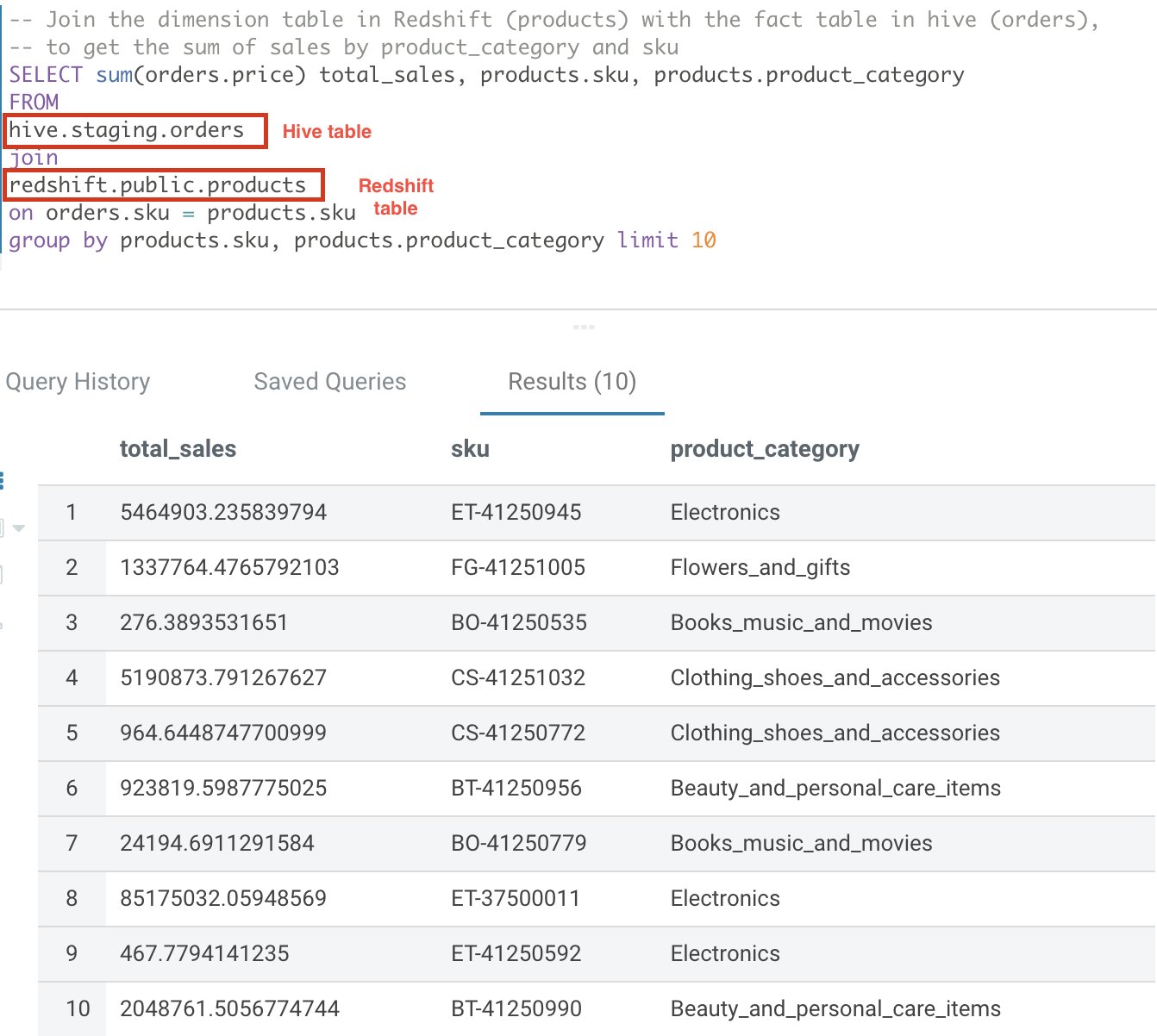Click row number 2 in results
The height and width of the screenshot is (1036, 1157).
[72, 567]
